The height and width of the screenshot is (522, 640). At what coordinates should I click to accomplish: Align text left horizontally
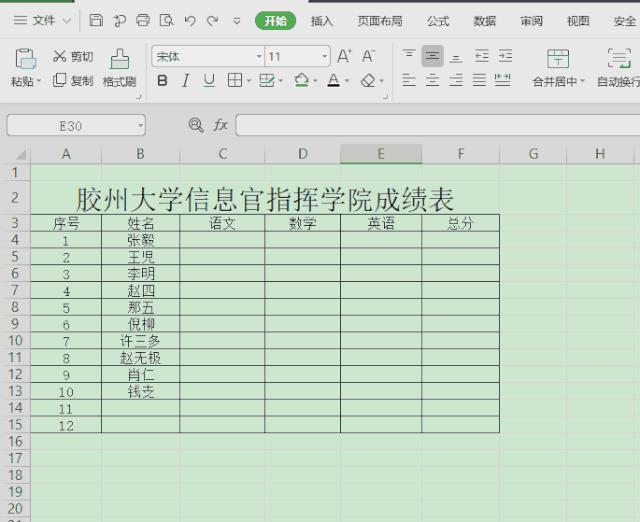409,80
